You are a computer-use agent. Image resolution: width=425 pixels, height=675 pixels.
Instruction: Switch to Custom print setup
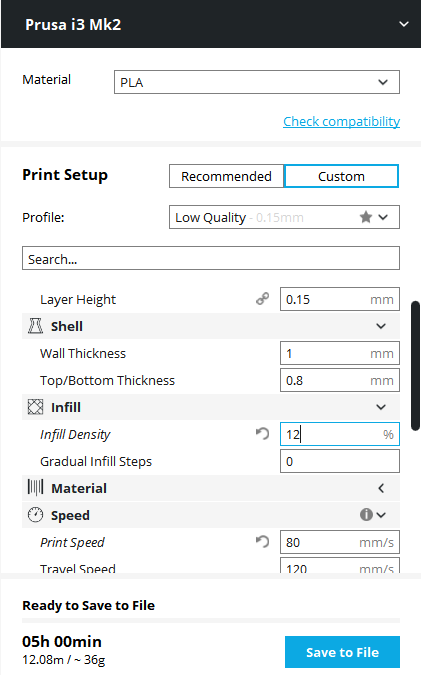click(x=341, y=176)
